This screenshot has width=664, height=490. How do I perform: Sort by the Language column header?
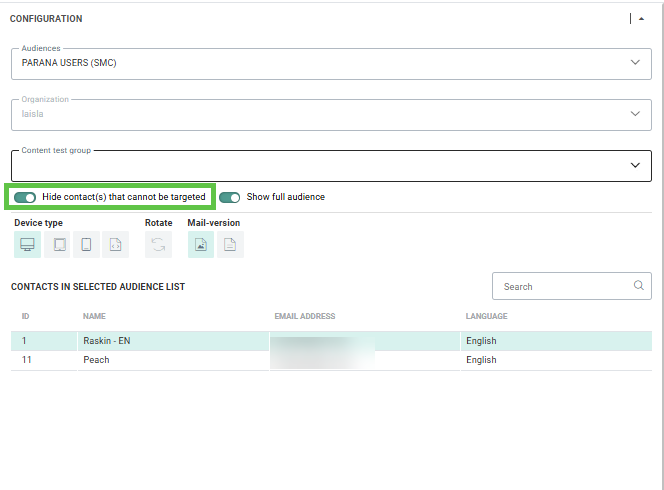[486, 316]
